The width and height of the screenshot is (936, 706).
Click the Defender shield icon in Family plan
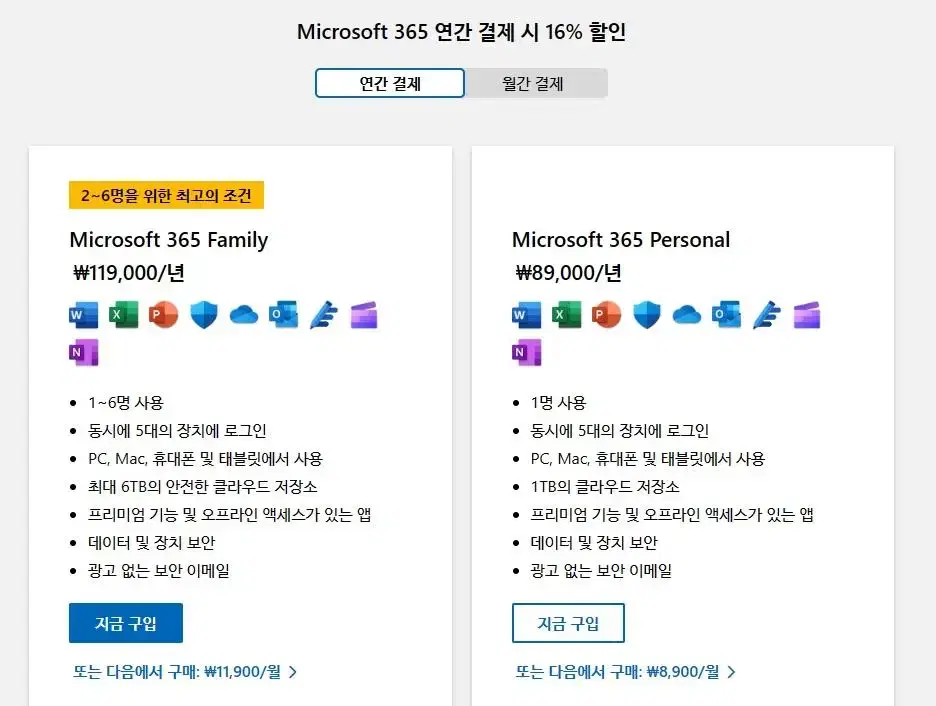pos(204,315)
